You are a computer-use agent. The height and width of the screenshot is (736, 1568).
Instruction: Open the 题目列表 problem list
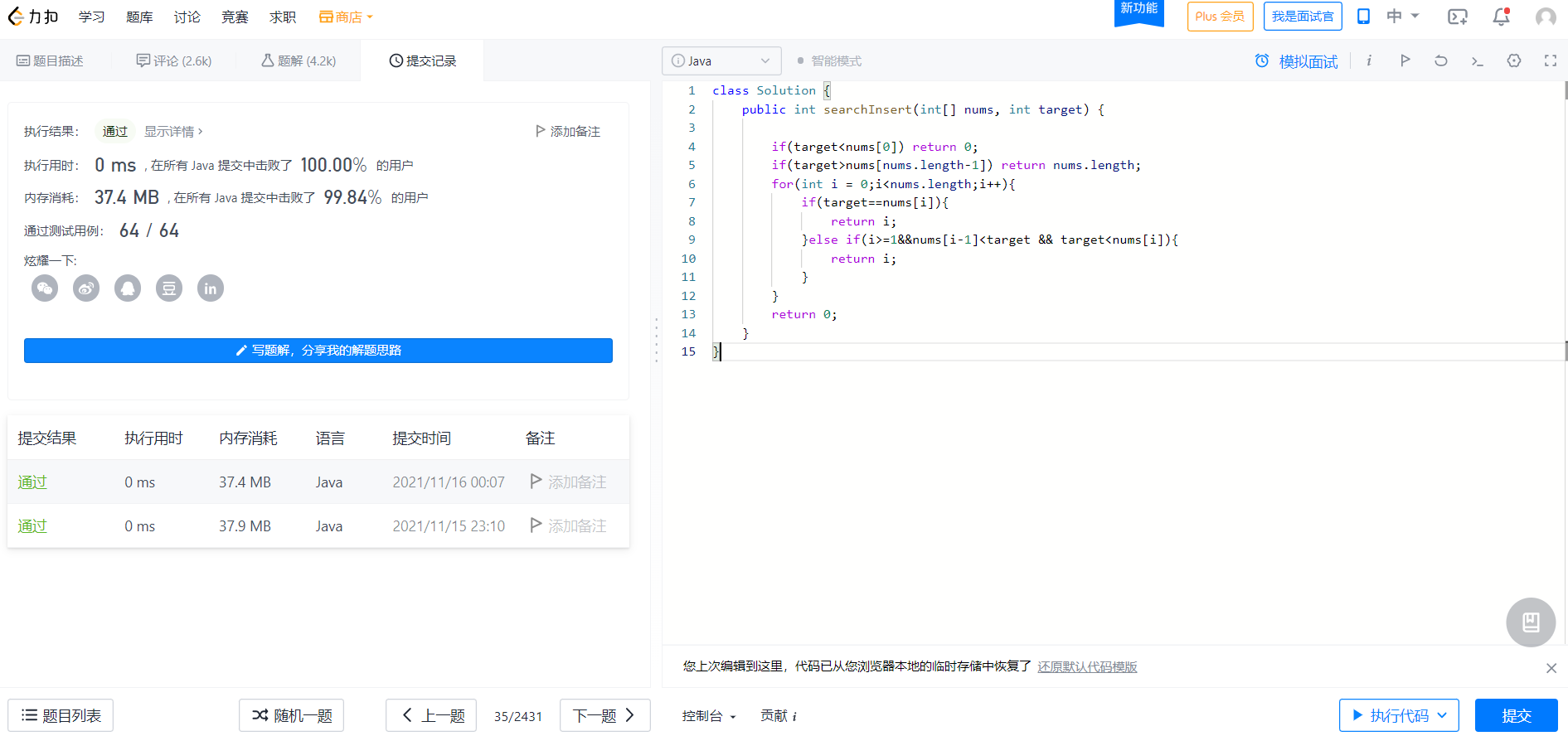(61, 715)
